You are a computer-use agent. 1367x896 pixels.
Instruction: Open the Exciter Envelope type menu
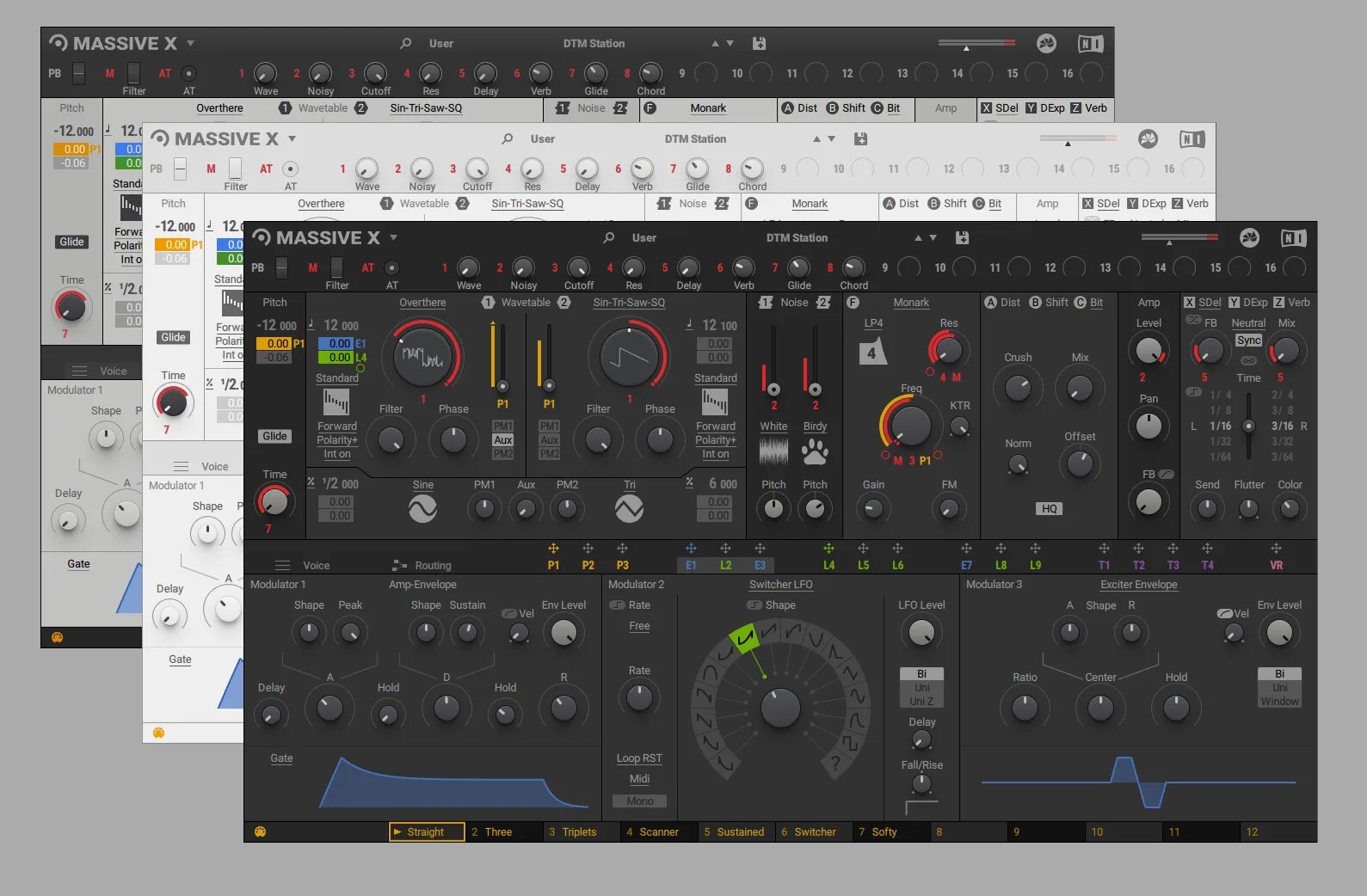coord(1138,585)
